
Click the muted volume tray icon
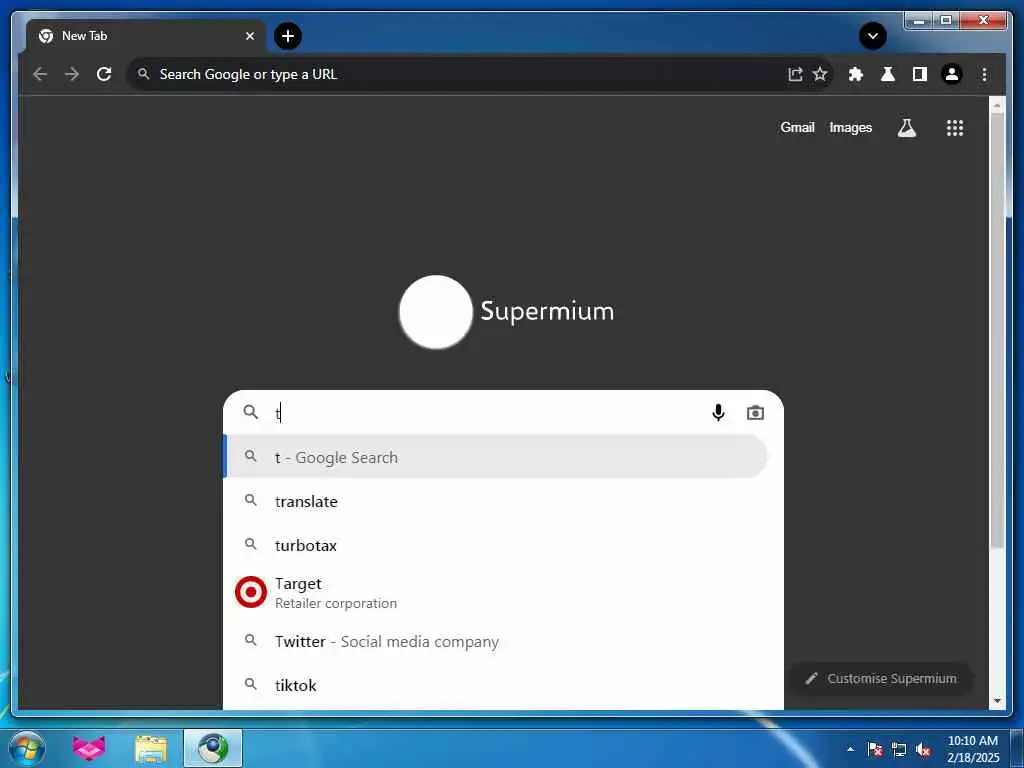pyautogui.click(x=923, y=749)
